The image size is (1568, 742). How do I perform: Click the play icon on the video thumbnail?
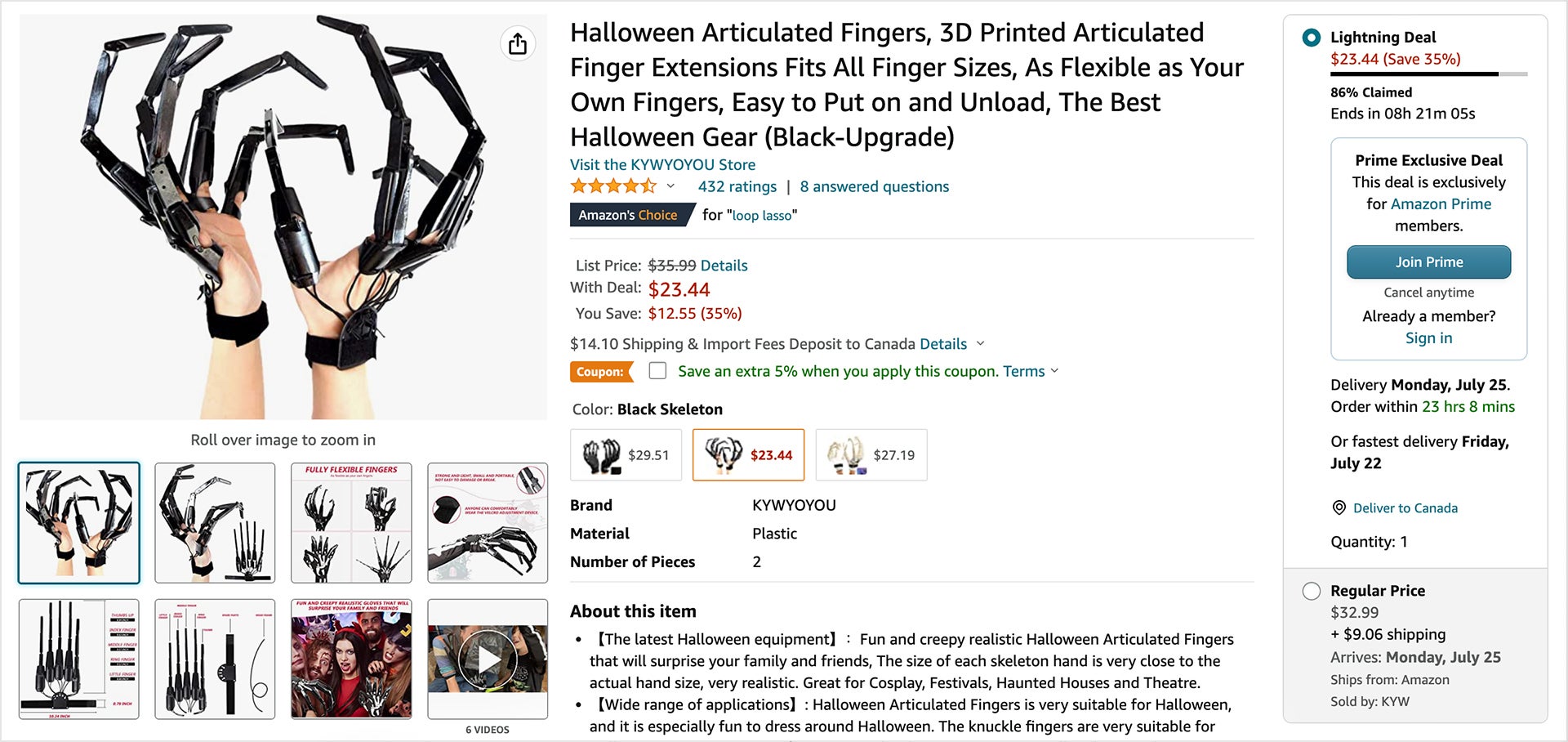tap(487, 659)
